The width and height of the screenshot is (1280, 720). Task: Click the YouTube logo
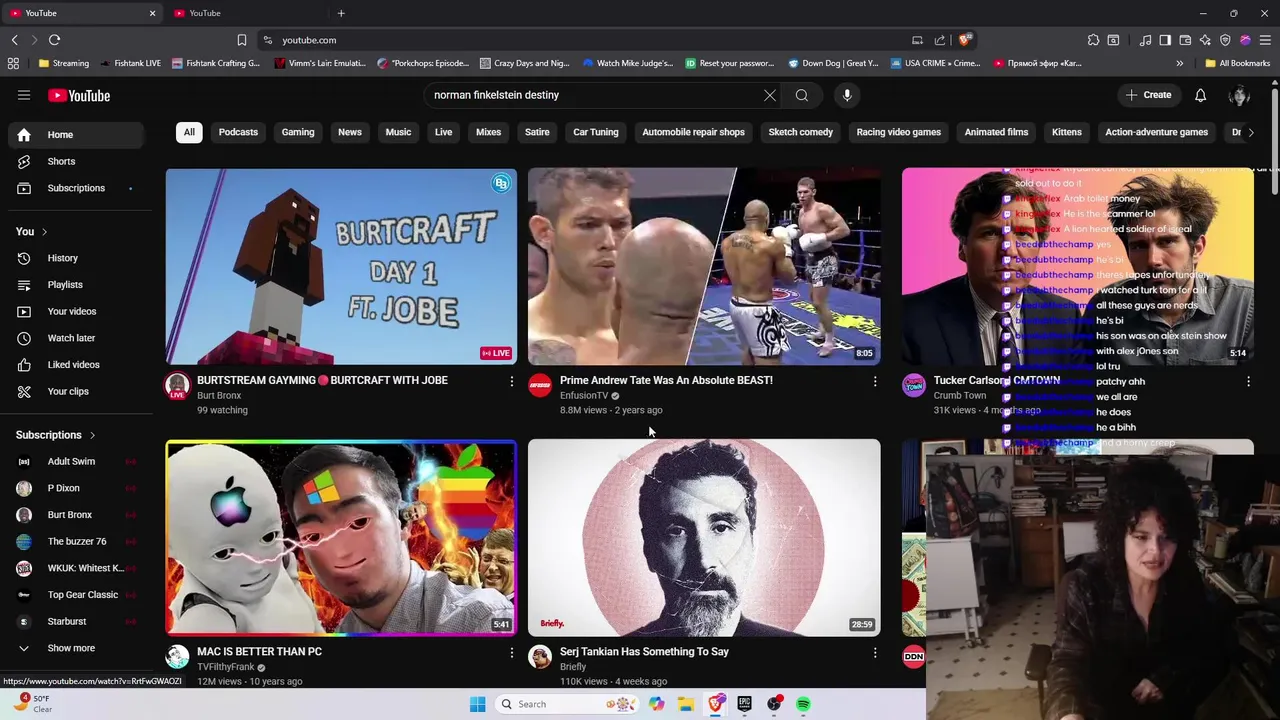tap(79, 95)
